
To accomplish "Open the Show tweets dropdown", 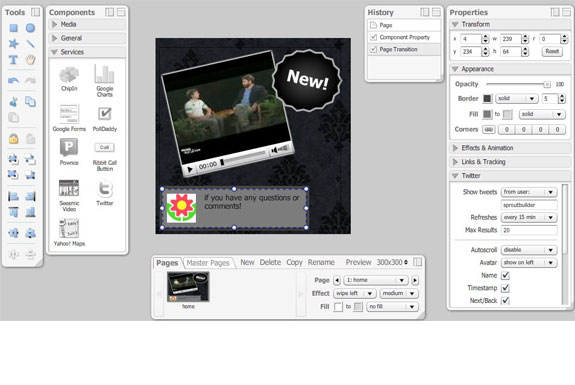I will pos(529,192).
